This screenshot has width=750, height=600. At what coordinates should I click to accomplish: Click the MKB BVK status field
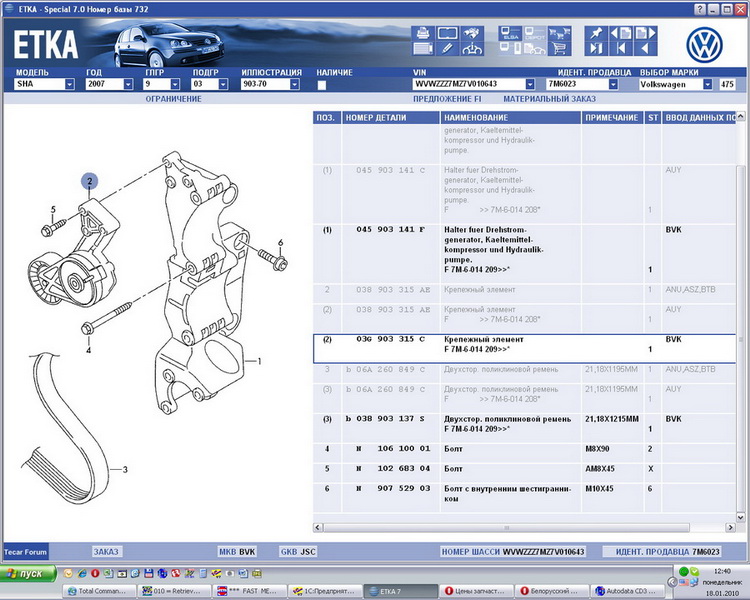(237, 552)
